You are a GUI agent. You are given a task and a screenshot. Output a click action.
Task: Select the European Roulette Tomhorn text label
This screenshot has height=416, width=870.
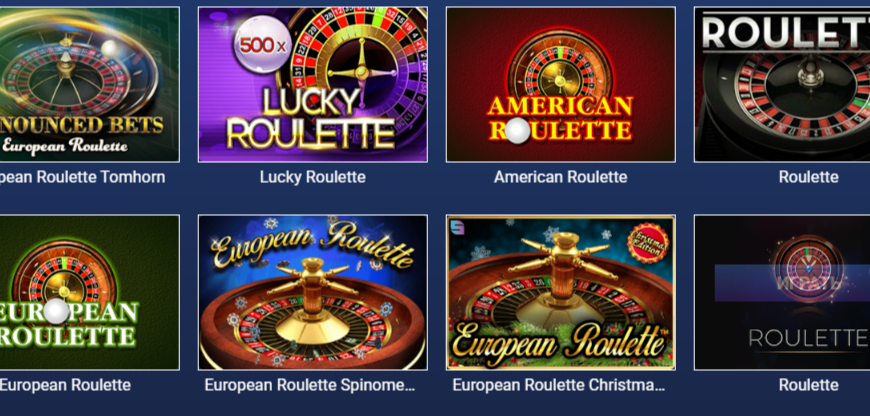click(x=83, y=177)
